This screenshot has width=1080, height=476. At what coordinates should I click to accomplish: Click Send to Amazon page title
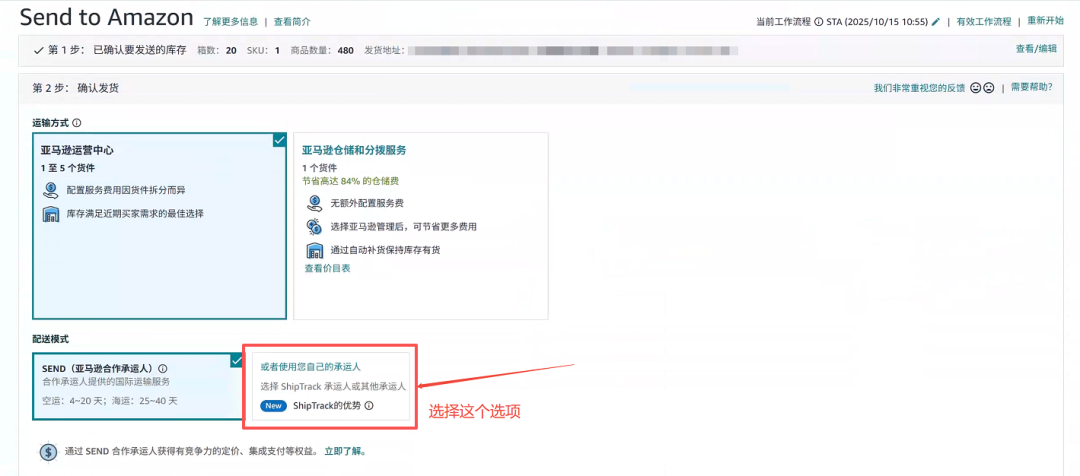tap(107, 17)
